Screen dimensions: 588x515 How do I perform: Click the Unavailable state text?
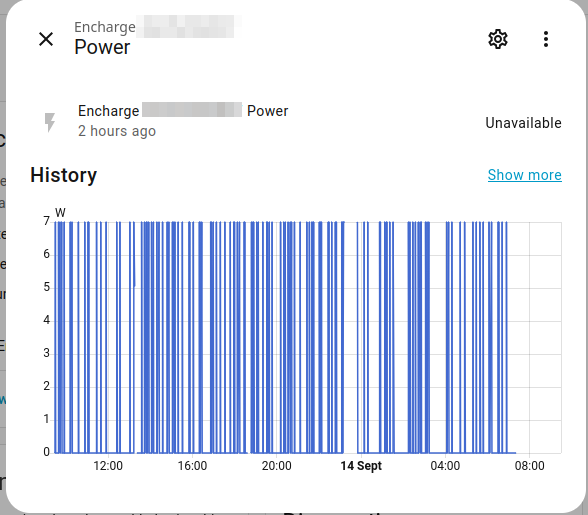click(x=523, y=123)
